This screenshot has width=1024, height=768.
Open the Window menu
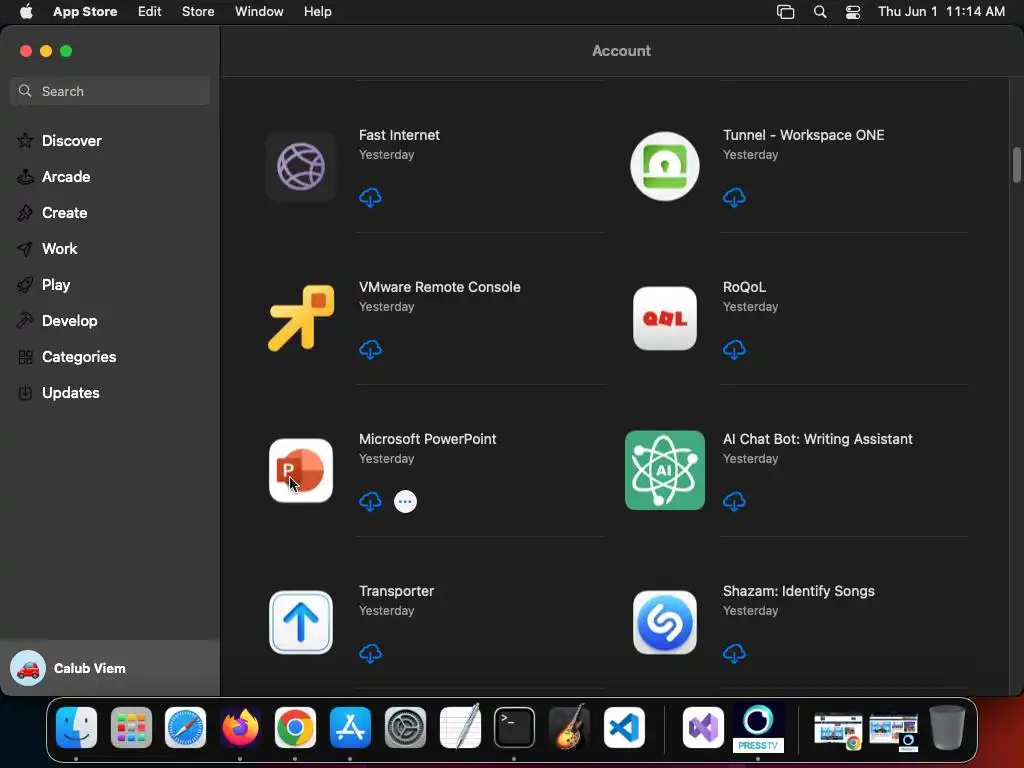(x=259, y=12)
